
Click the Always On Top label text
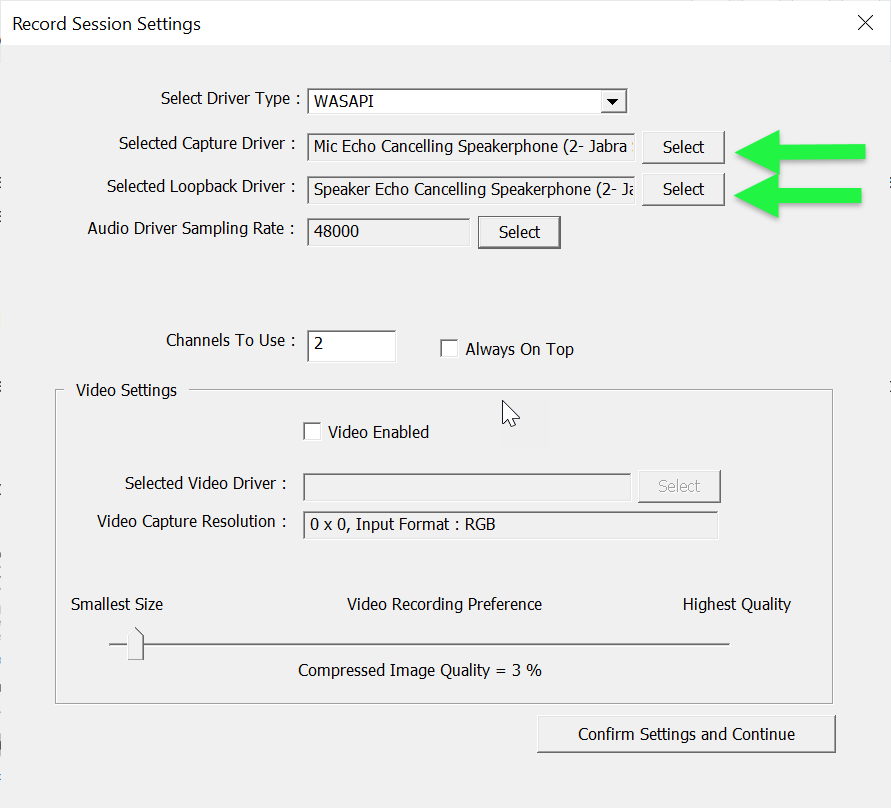tap(519, 349)
